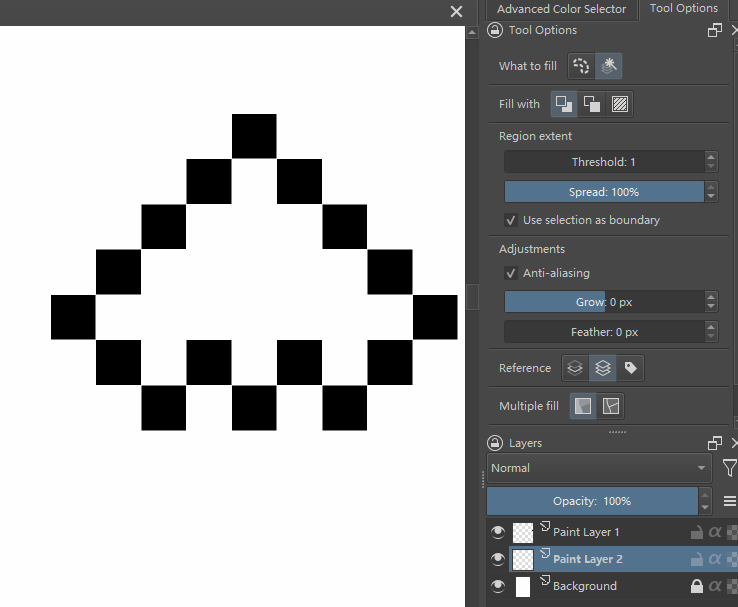
Task: Set fill with foreground color
Action: pyautogui.click(x=564, y=104)
